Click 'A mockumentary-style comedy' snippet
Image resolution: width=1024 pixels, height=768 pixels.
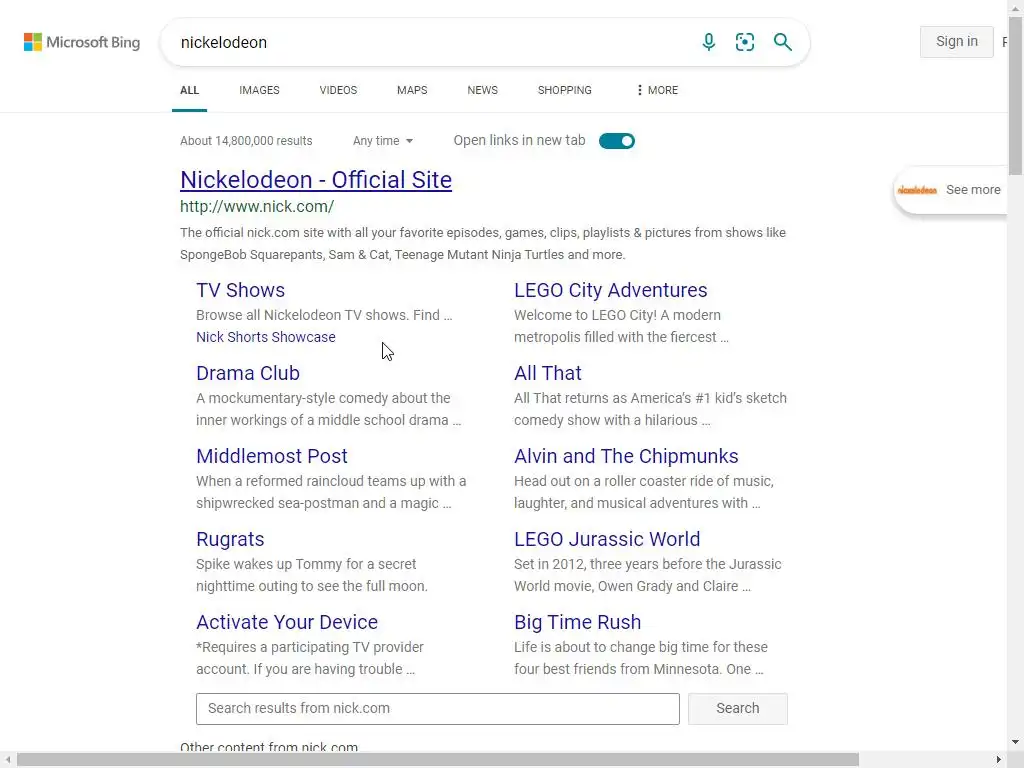click(328, 409)
